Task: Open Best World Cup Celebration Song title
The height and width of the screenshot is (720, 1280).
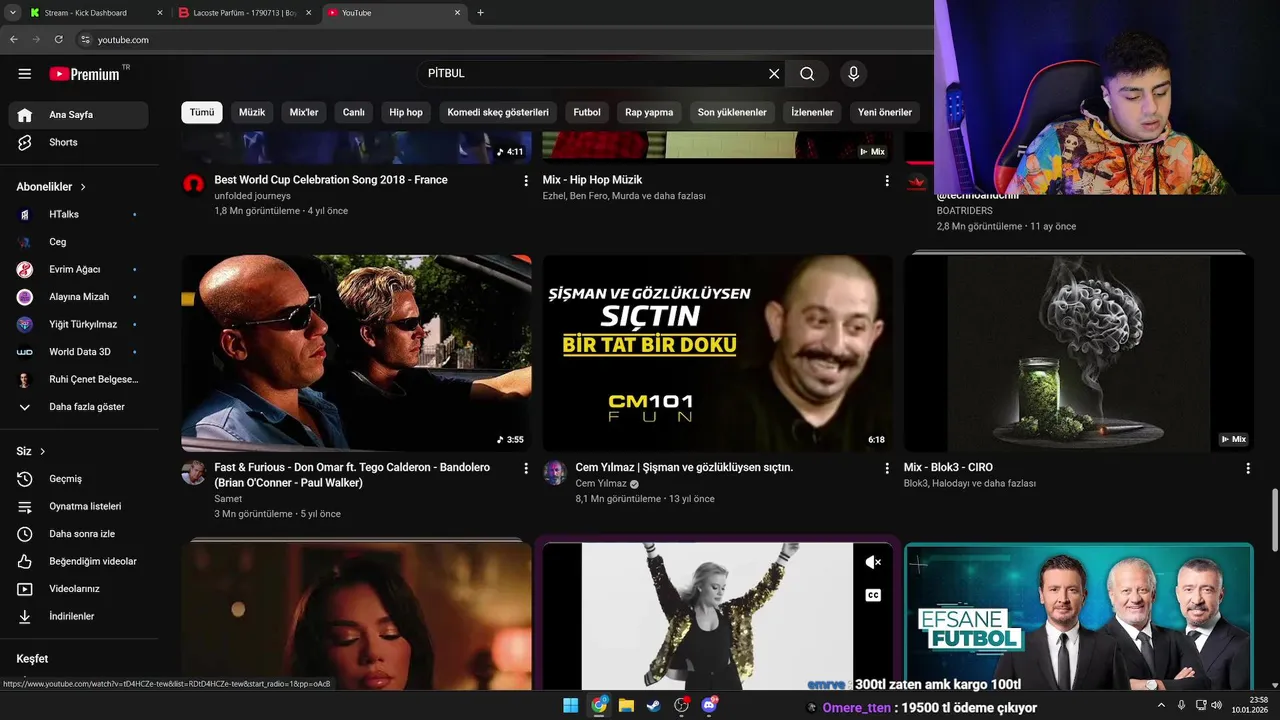Action: click(331, 180)
